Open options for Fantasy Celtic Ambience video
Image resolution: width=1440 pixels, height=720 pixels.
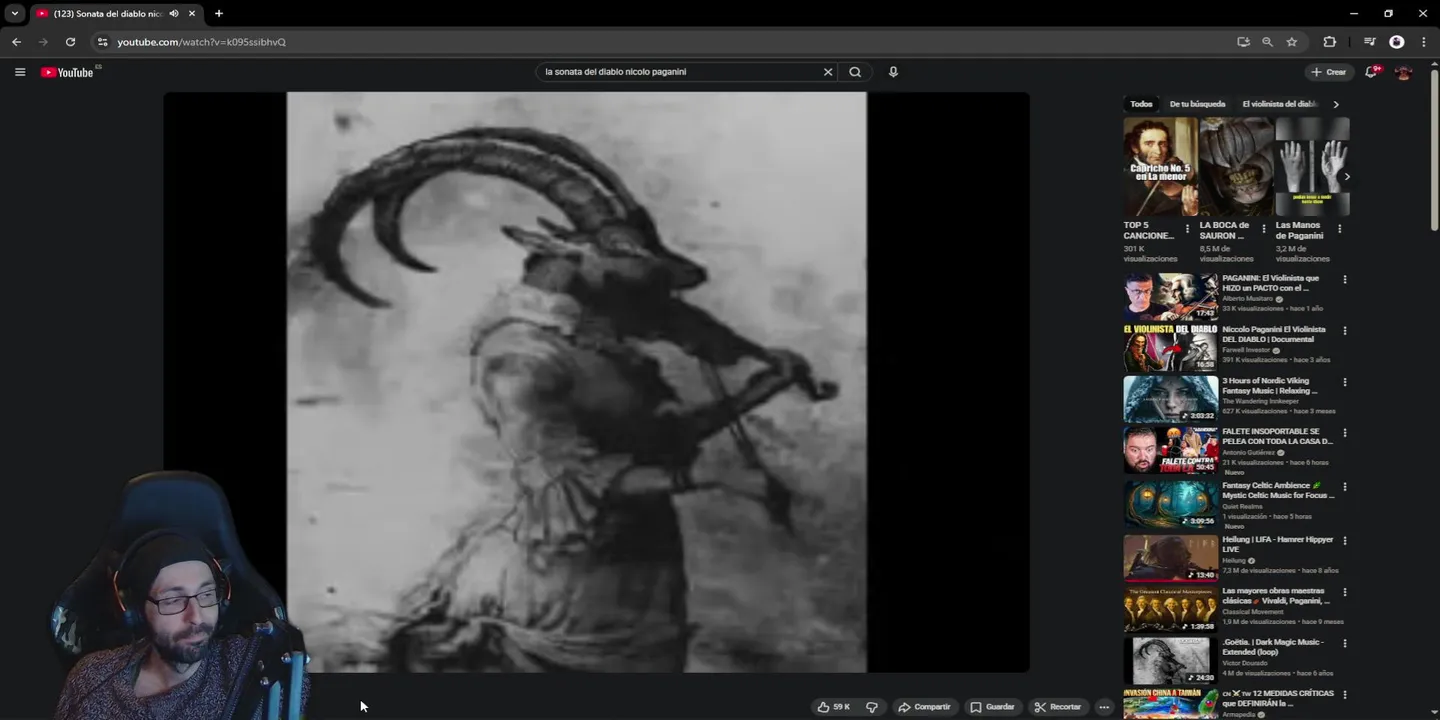[x=1344, y=487]
